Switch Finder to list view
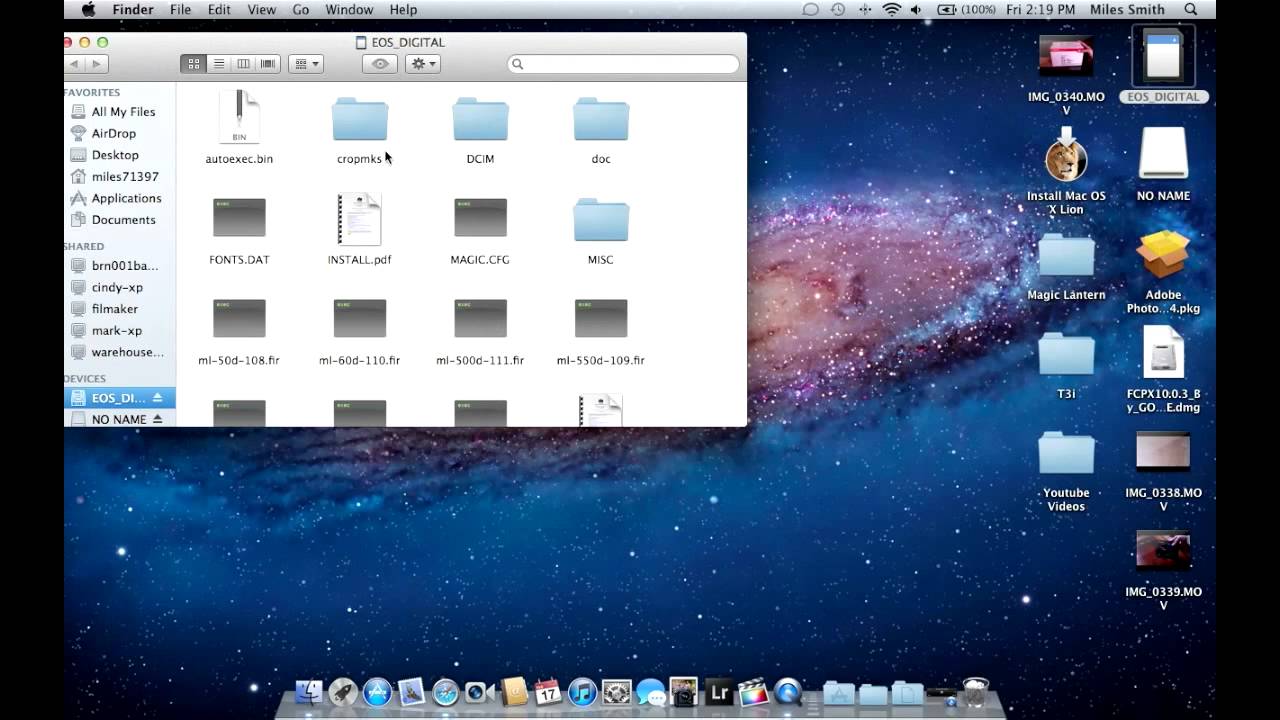This screenshot has width=1280, height=720. (x=218, y=63)
